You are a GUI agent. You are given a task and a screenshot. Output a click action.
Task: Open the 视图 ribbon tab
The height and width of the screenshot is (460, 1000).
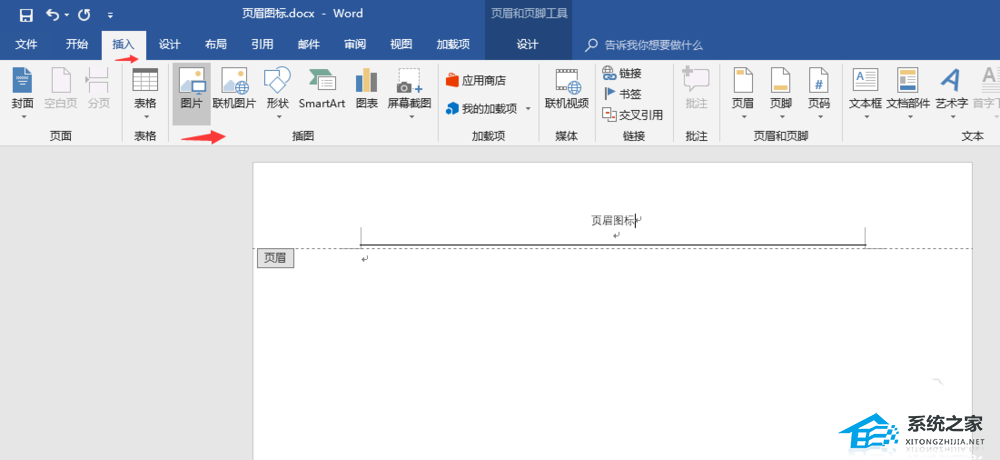tap(401, 44)
